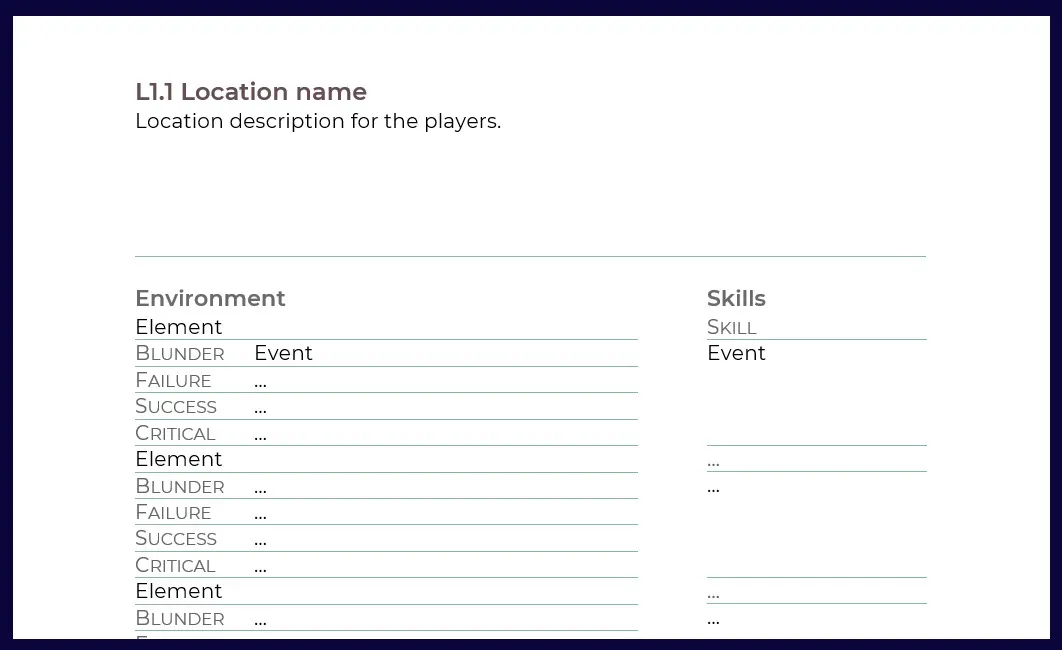This screenshot has height=650, width=1062.
Task: Click the Event text beside first Blunder
Action: (x=283, y=353)
